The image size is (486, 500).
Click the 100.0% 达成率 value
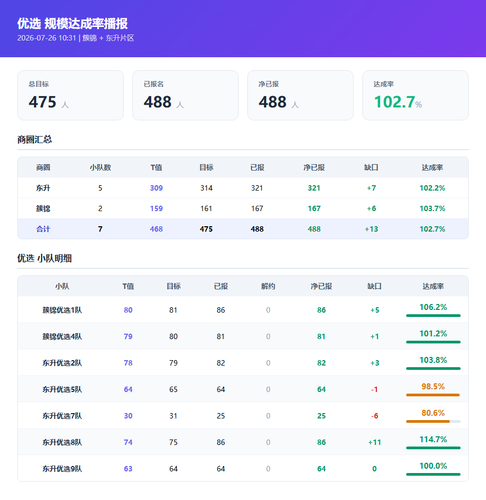click(x=433, y=466)
